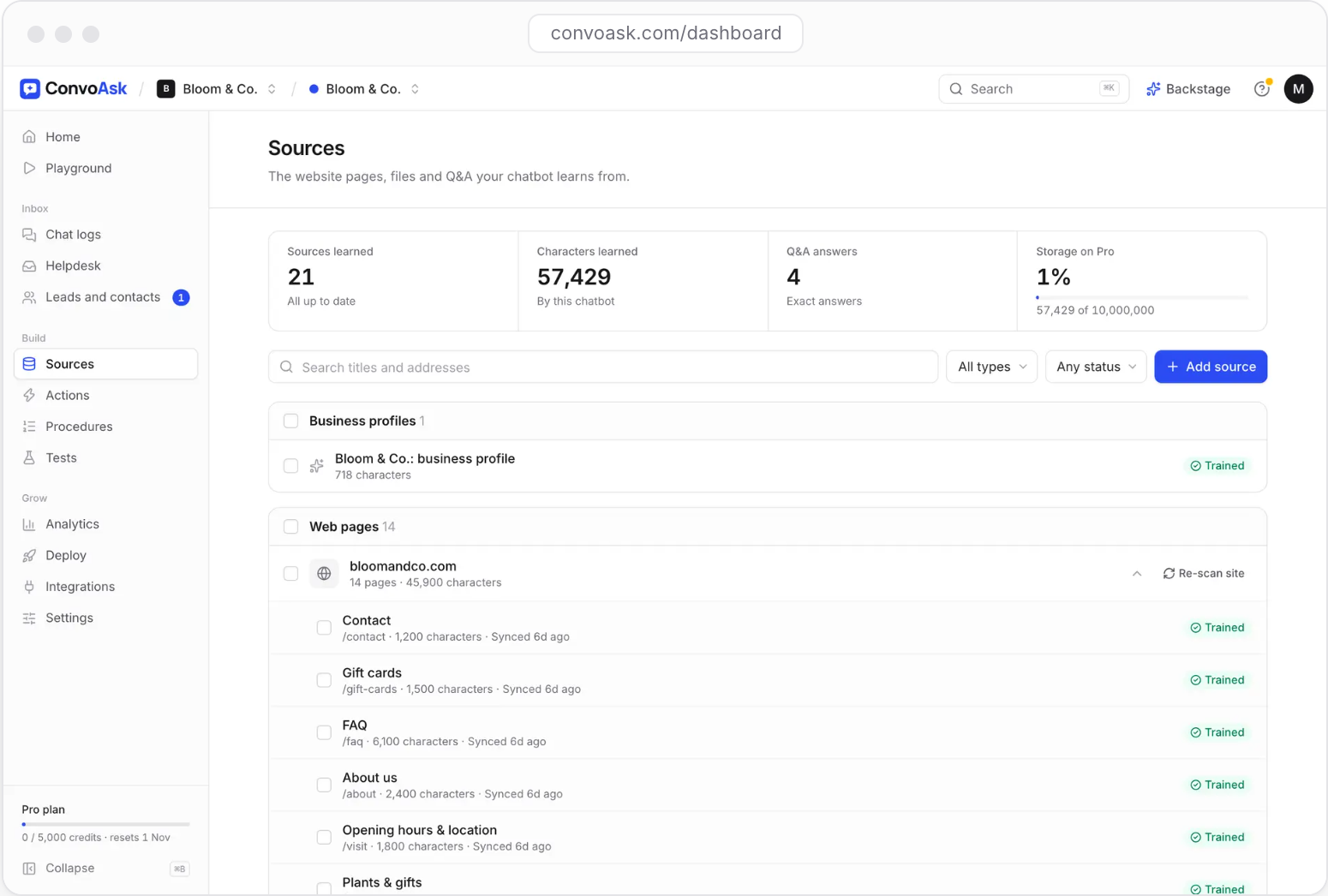
Task: Click the business profile sparkle icon
Action: coord(317,466)
